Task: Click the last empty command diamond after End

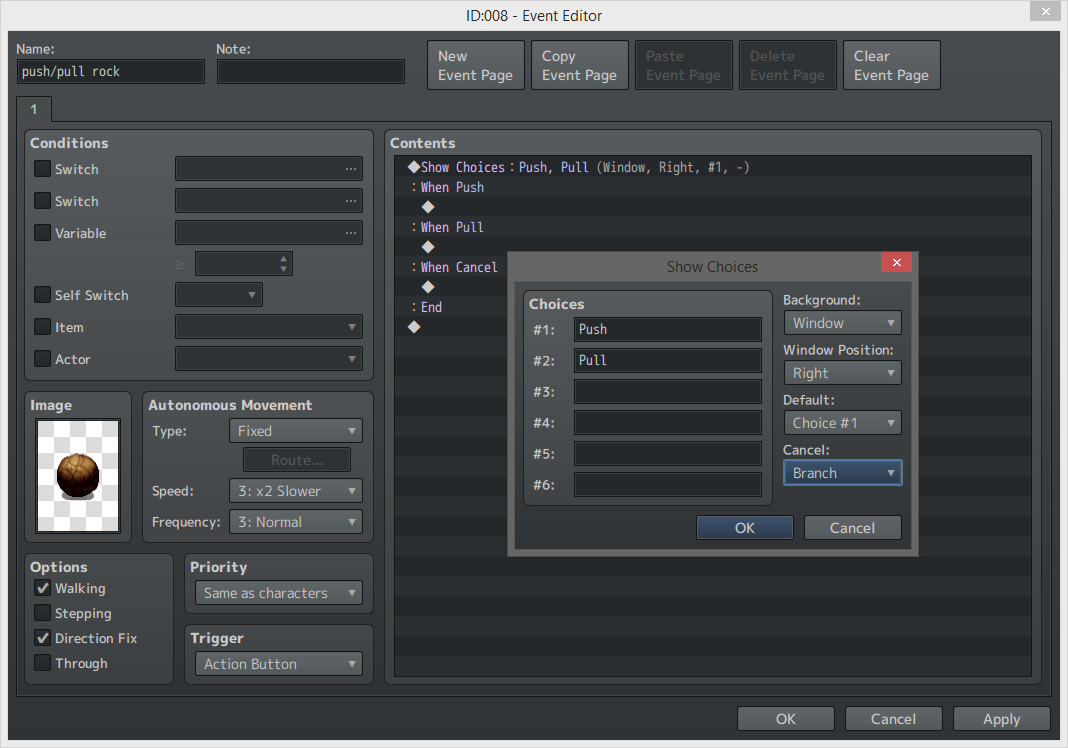Action: pyautogui.click(x=414, y=327)
